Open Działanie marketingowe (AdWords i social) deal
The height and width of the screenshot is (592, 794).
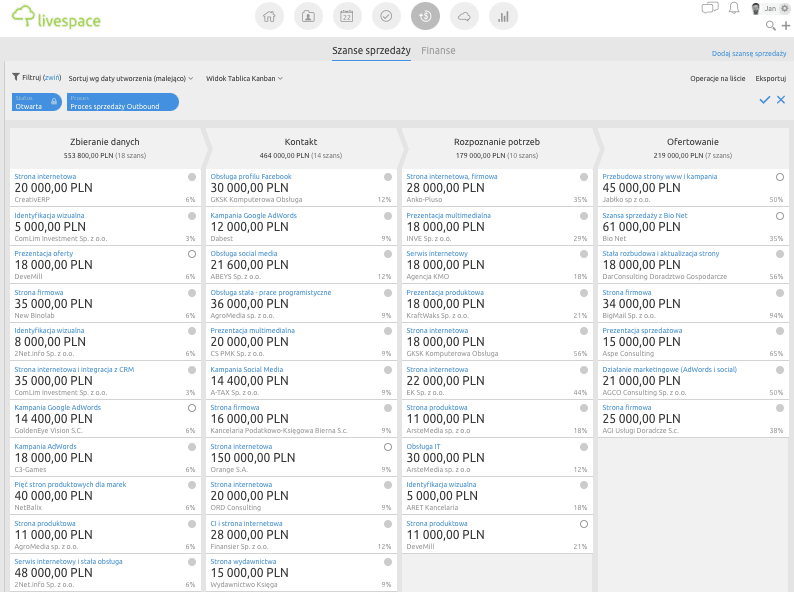(669, 370)
